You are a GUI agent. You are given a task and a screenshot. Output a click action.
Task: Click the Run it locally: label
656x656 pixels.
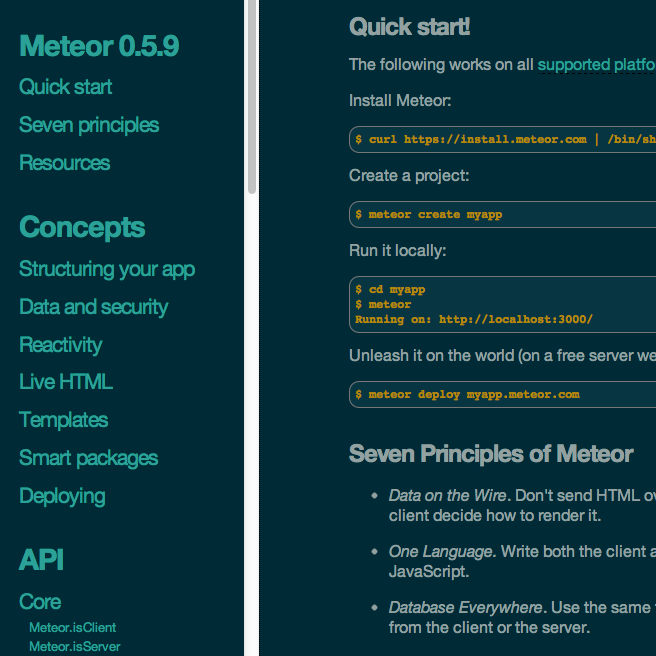(398, 251)
